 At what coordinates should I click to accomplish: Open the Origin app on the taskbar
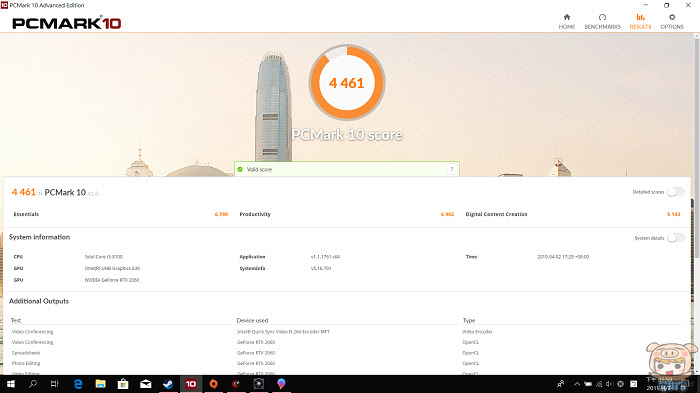[213, 384]
